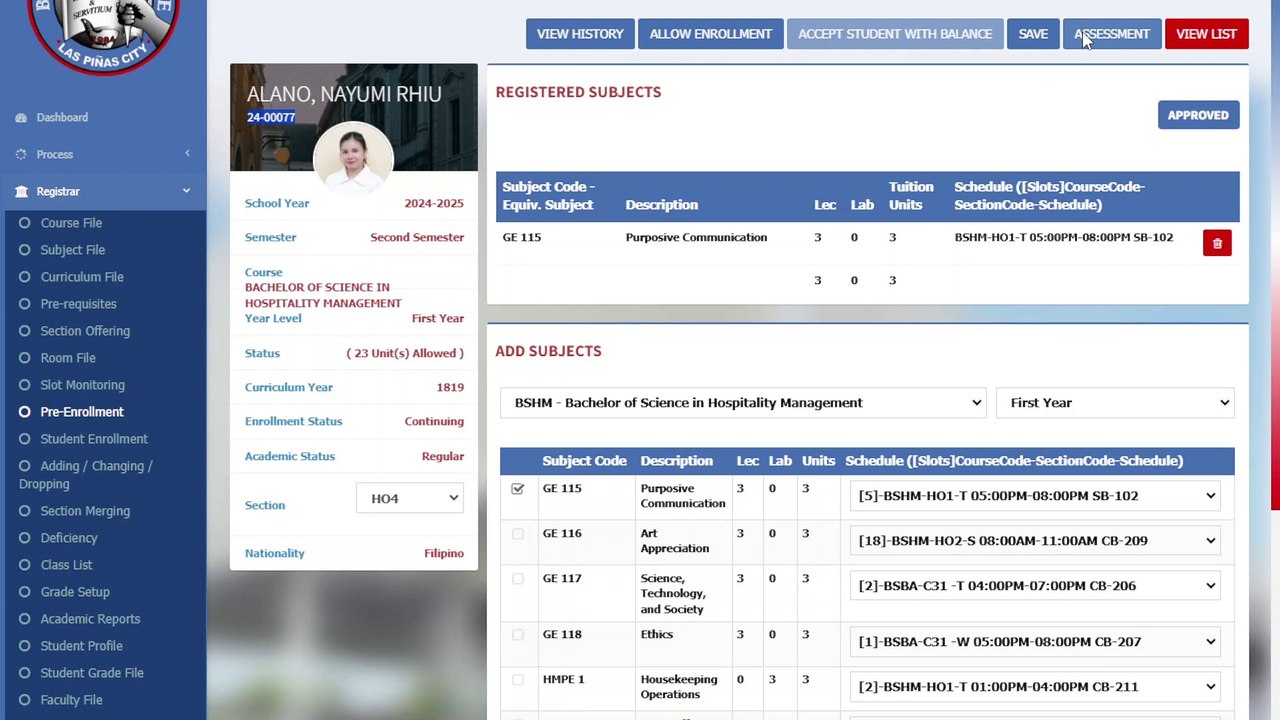The height and width of the screenshot is (720, 1280).
Task: Open Slot Monitoring page
Action: [82, 385]
